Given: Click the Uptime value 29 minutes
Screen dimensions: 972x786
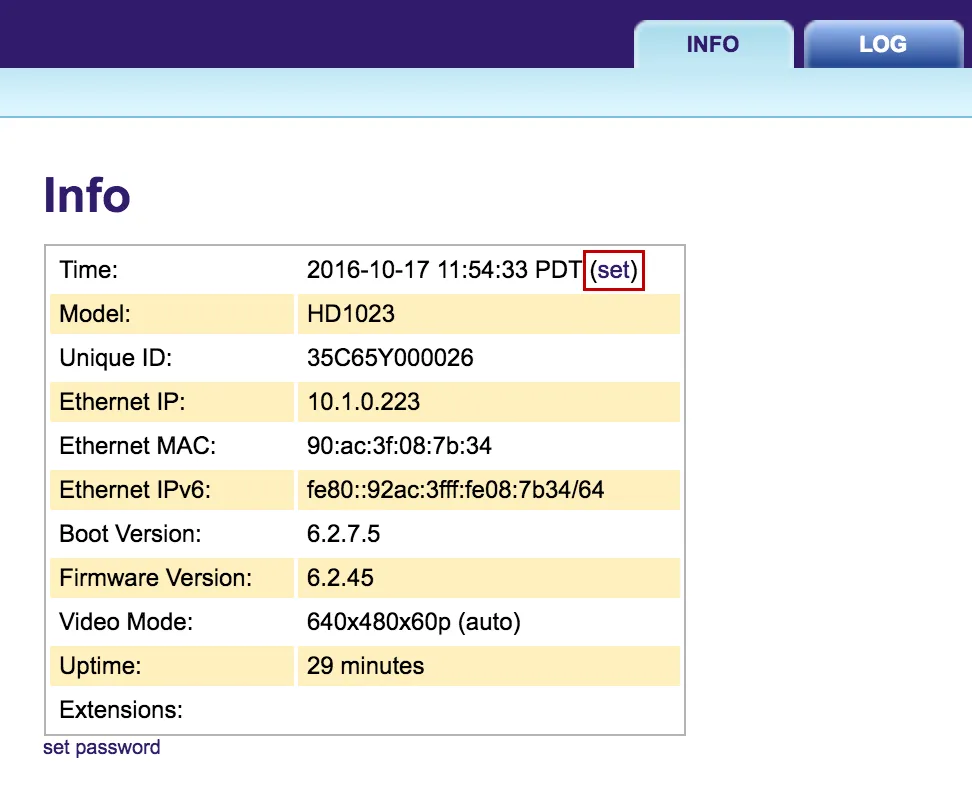Looking at the screenshot, I should (366, 666).
